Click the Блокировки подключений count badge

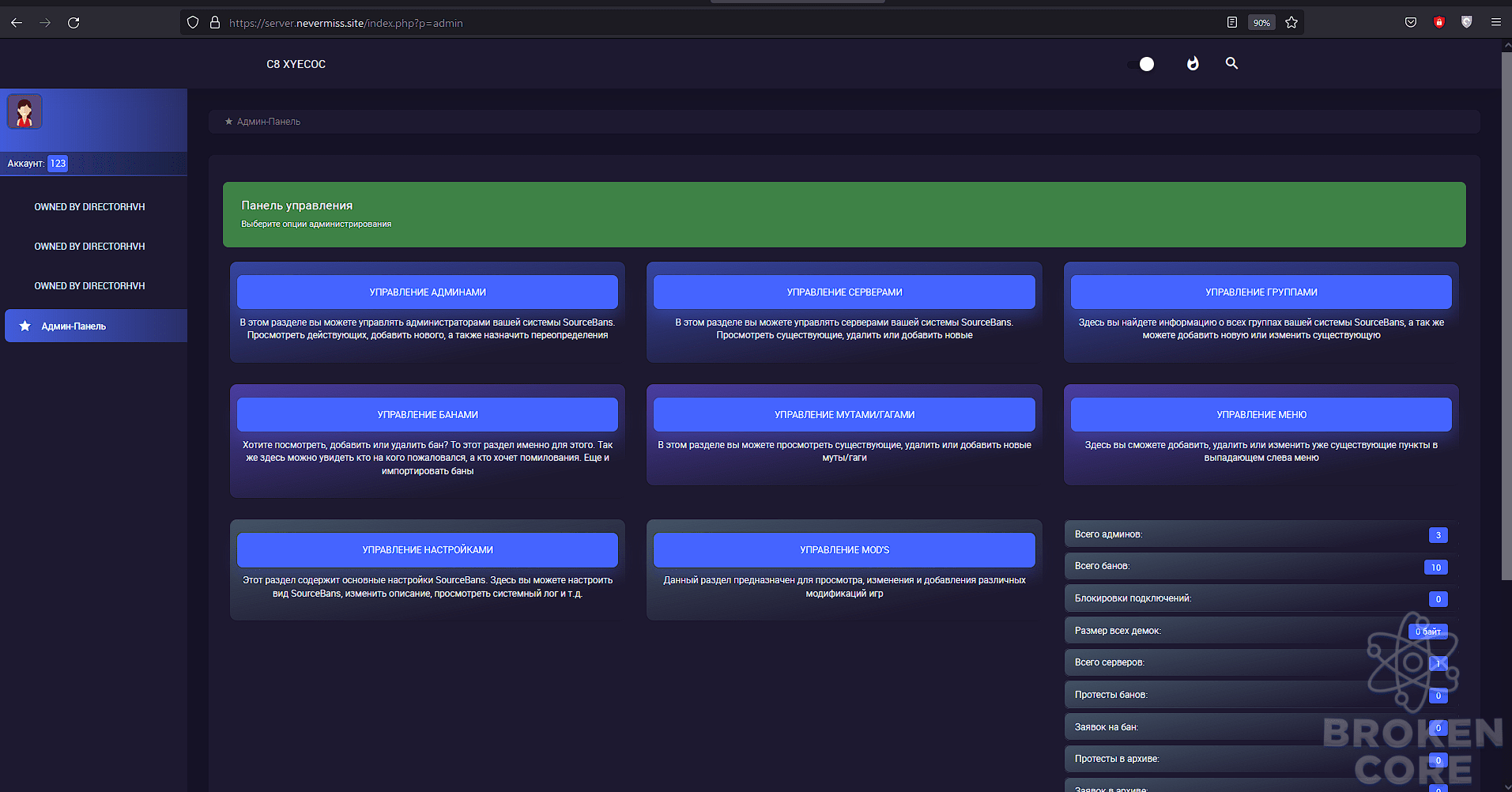(1438, 599)
